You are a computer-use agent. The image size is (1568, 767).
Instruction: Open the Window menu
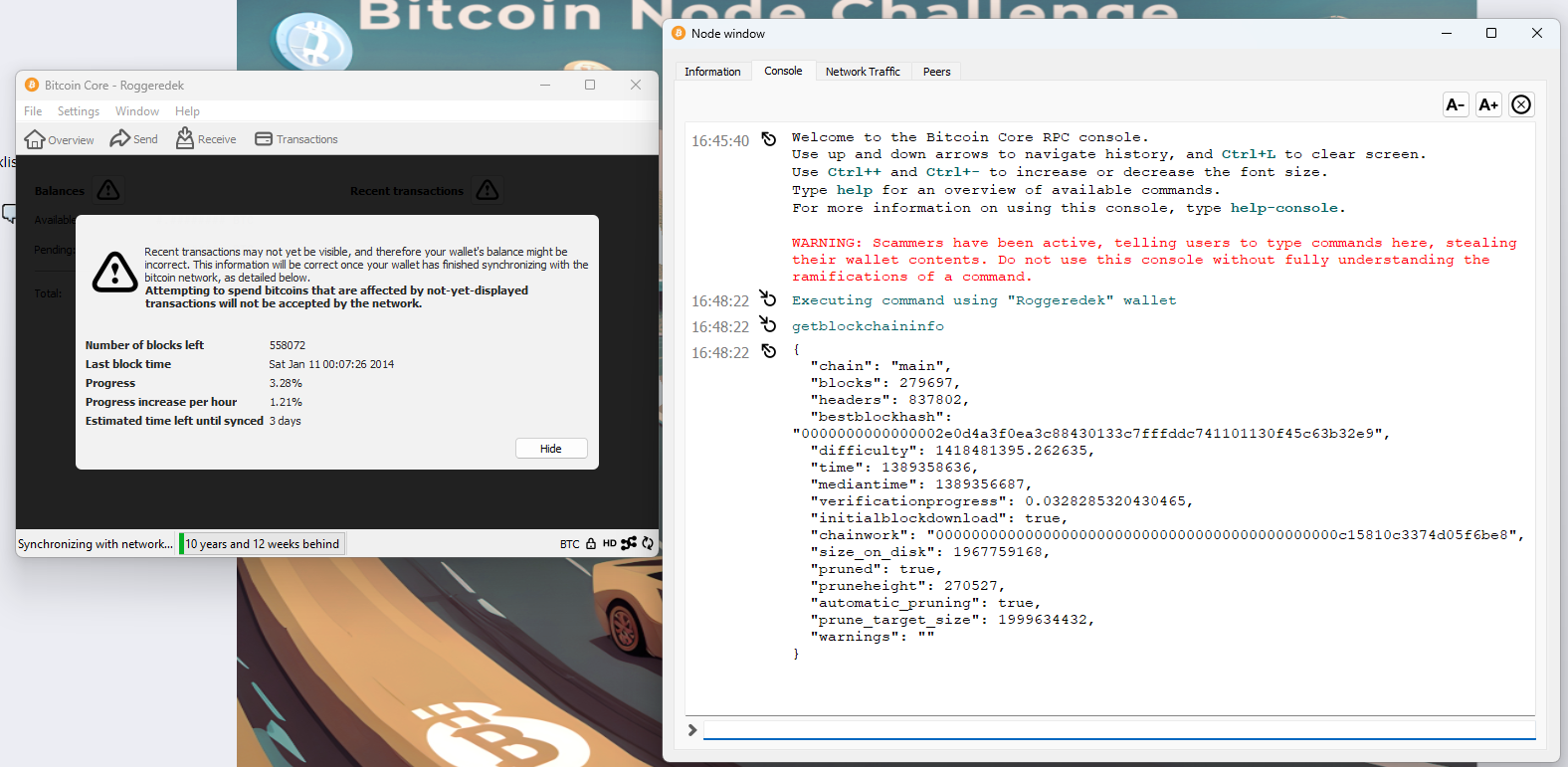pyautogui.click(x=137, y=111)
